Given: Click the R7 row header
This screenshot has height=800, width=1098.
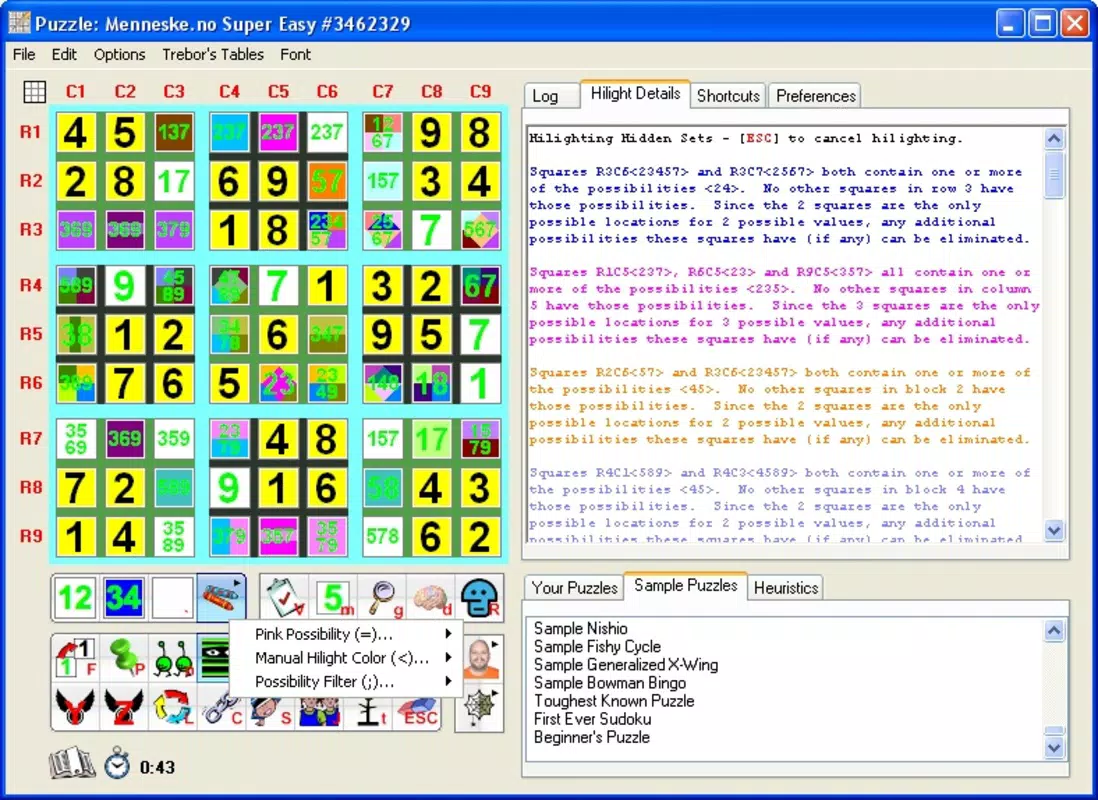Looking at the screenshot, I should tap(31, 439).
